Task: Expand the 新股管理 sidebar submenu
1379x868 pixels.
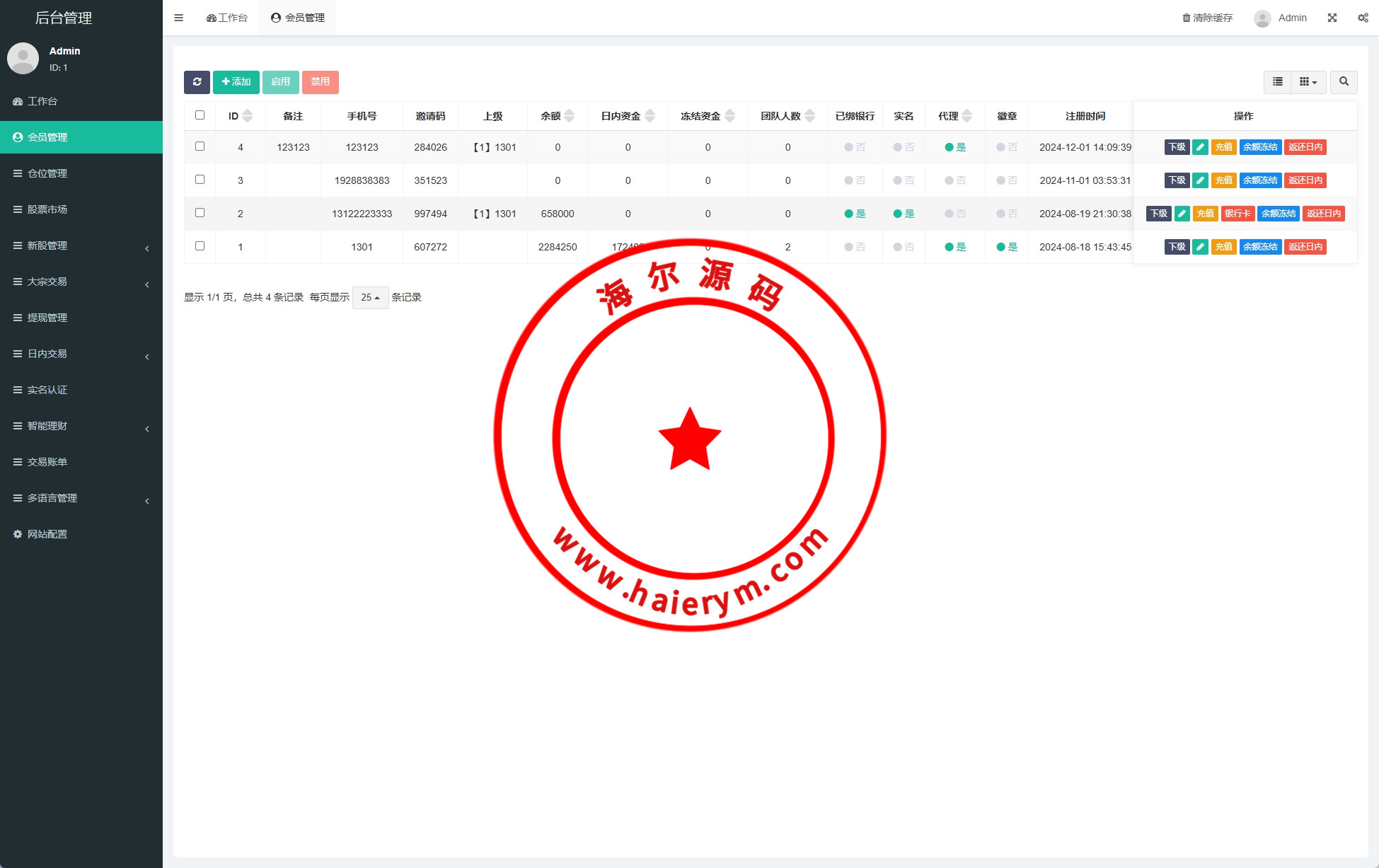Action: (x=81, y=245)
